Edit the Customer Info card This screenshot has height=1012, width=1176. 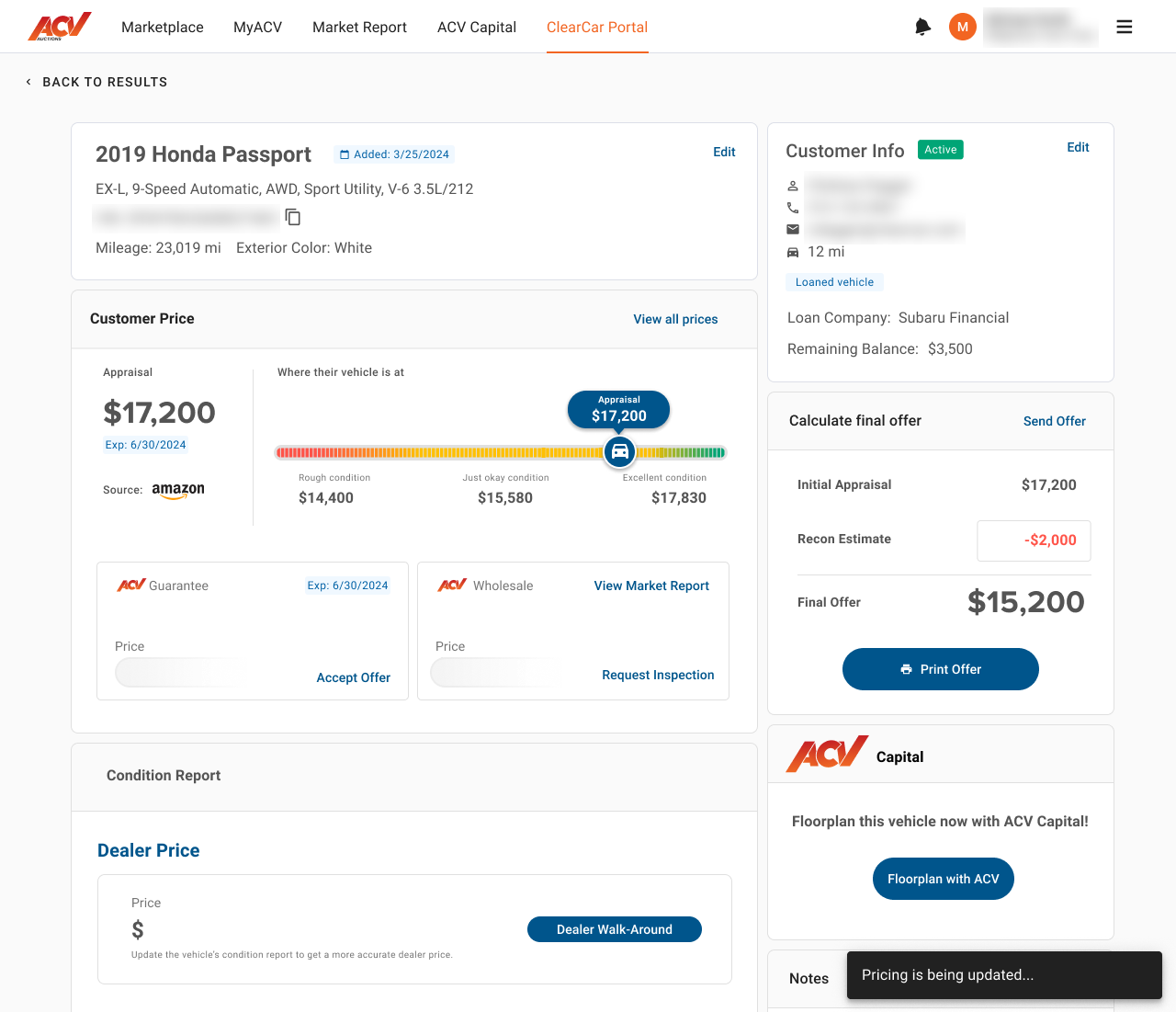click(x=1078, y=147)
